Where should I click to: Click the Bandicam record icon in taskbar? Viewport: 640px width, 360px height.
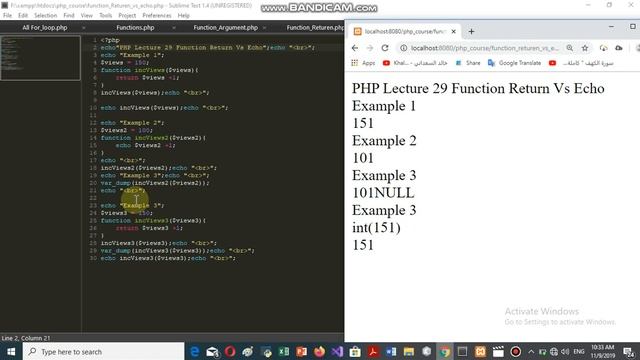pos(516,351)
